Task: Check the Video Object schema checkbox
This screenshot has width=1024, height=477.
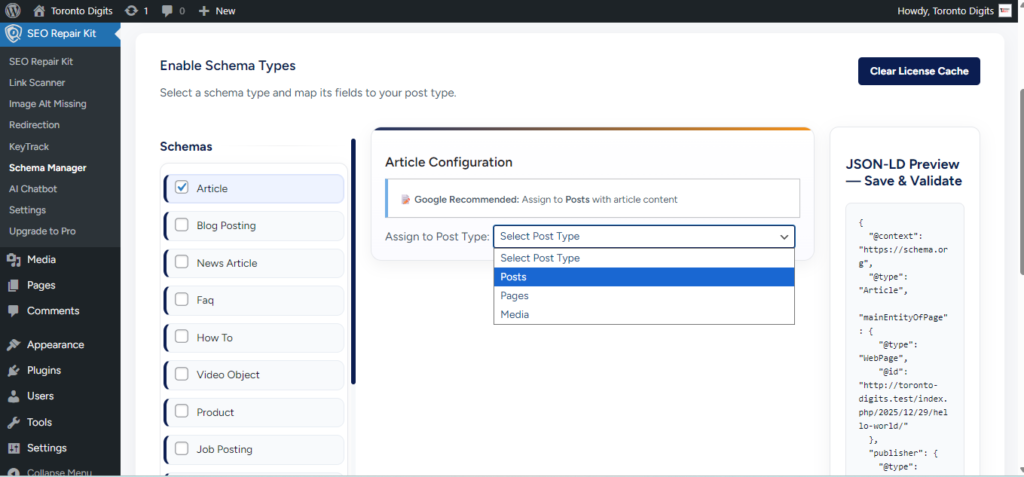Action: pos(181,374)
